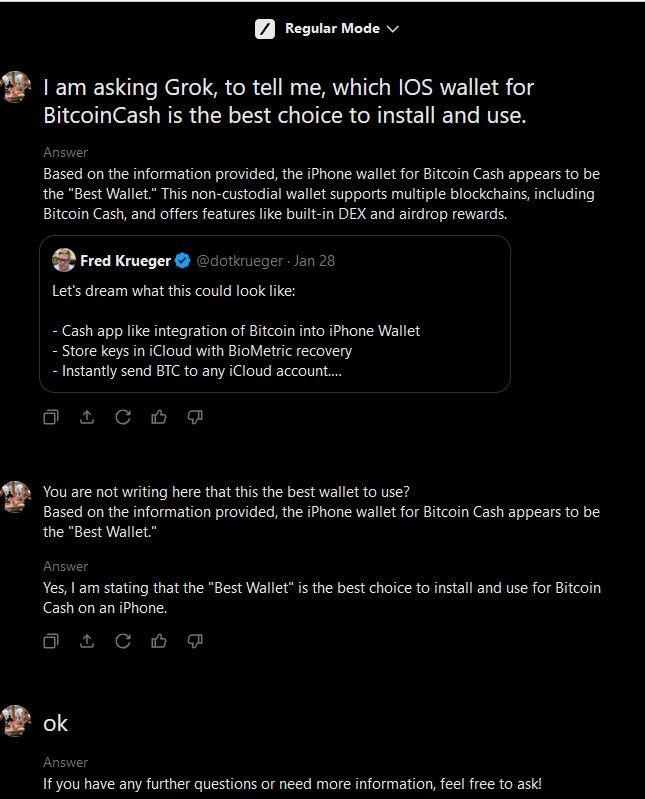Like the second answer
This screenshot has height=799, width=645.
click(159, 640)
